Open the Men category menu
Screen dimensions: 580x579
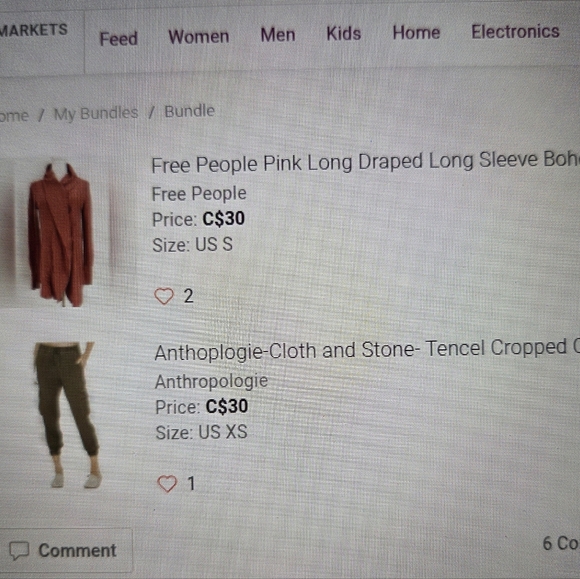[x=278, y=35]
